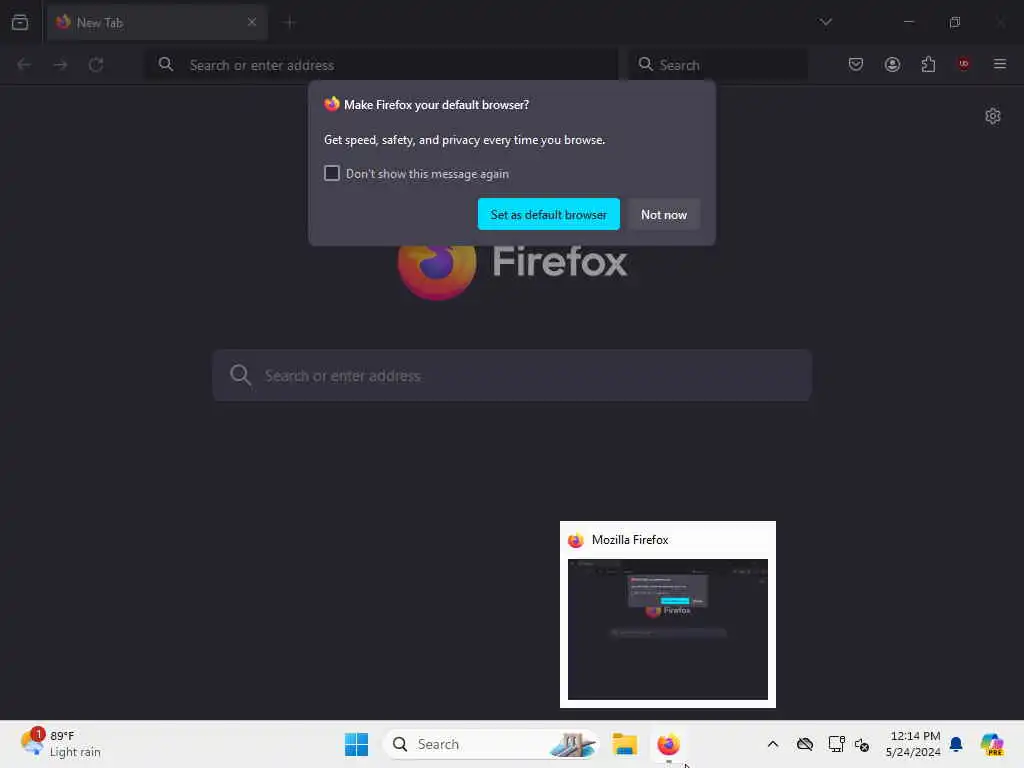Check Don't show this message again
Viewport: 1024px width, 768px height.
(x=332, y=173)
